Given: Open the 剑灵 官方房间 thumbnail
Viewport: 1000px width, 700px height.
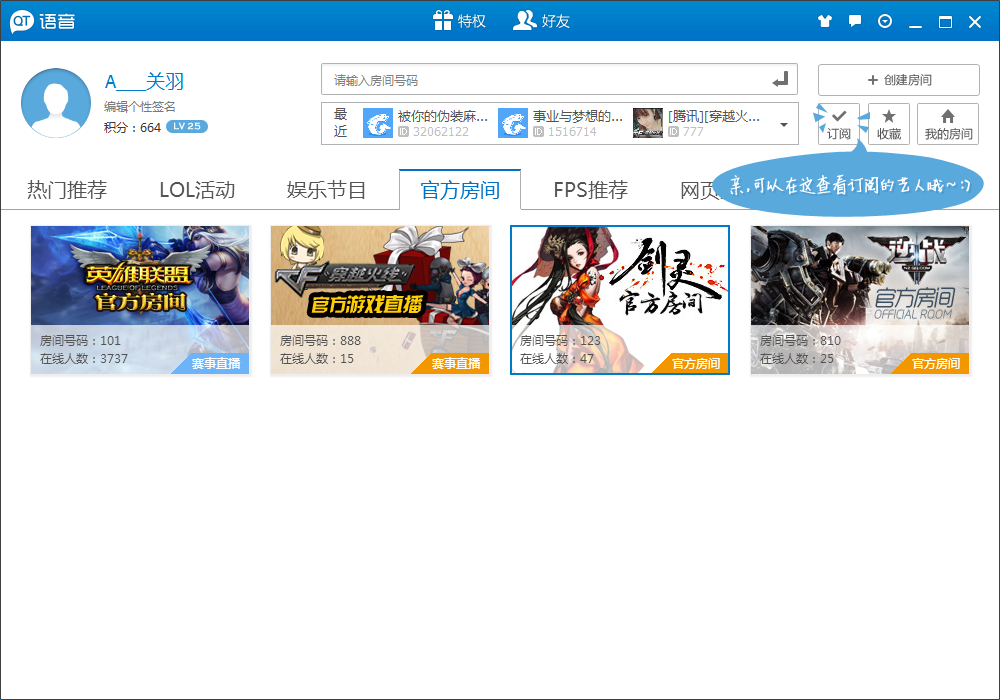Looking at the screenshot, I should pyautogui.click(x=620, y=300).
